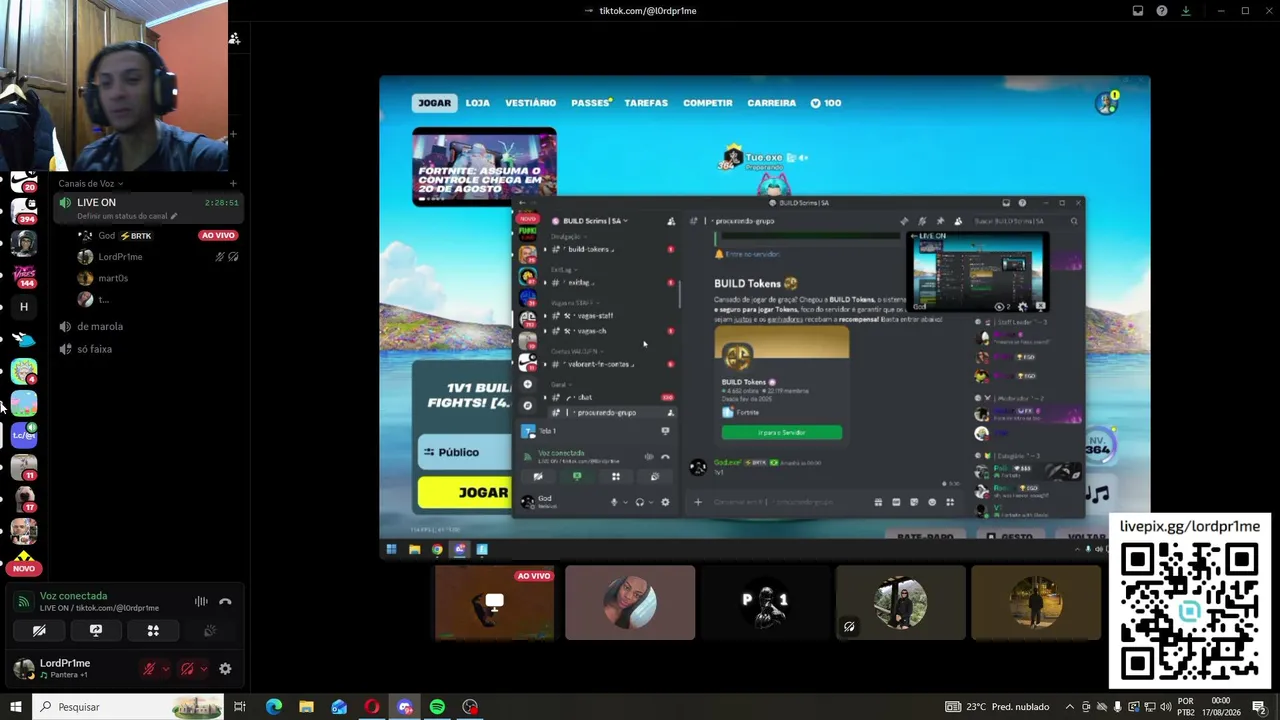The height and width of the screenshot is (720, 1280).
Task: Open the Opera browser taskbar icon
Action: 372,707
